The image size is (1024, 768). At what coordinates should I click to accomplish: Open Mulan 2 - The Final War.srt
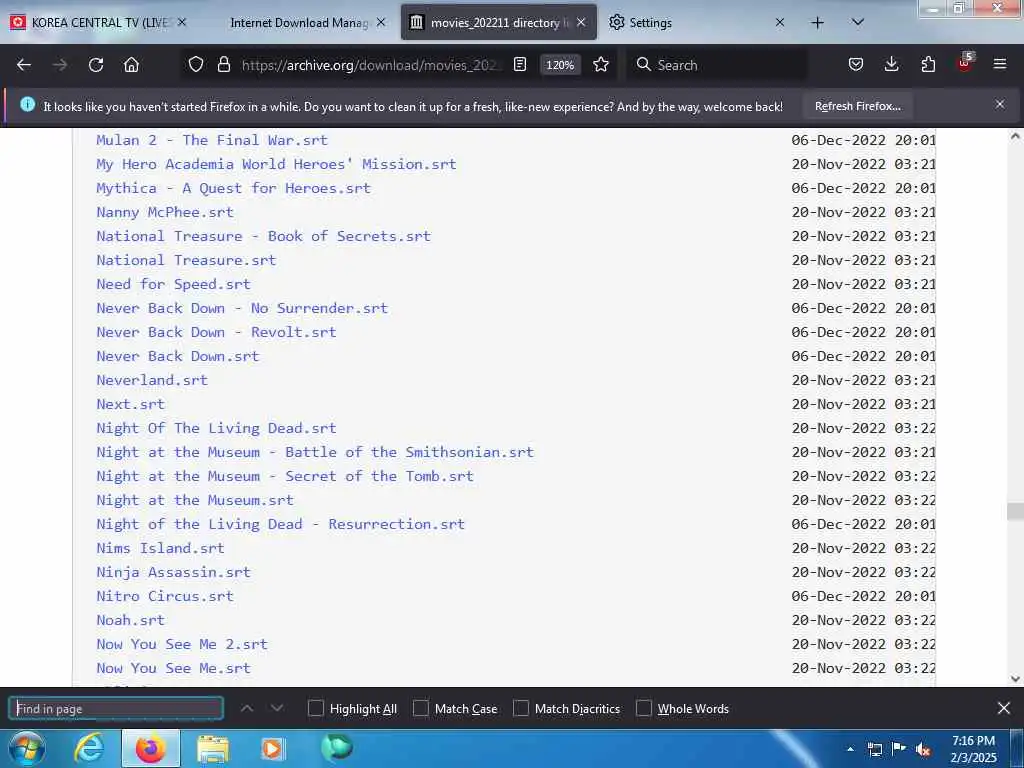pos(212,140)
